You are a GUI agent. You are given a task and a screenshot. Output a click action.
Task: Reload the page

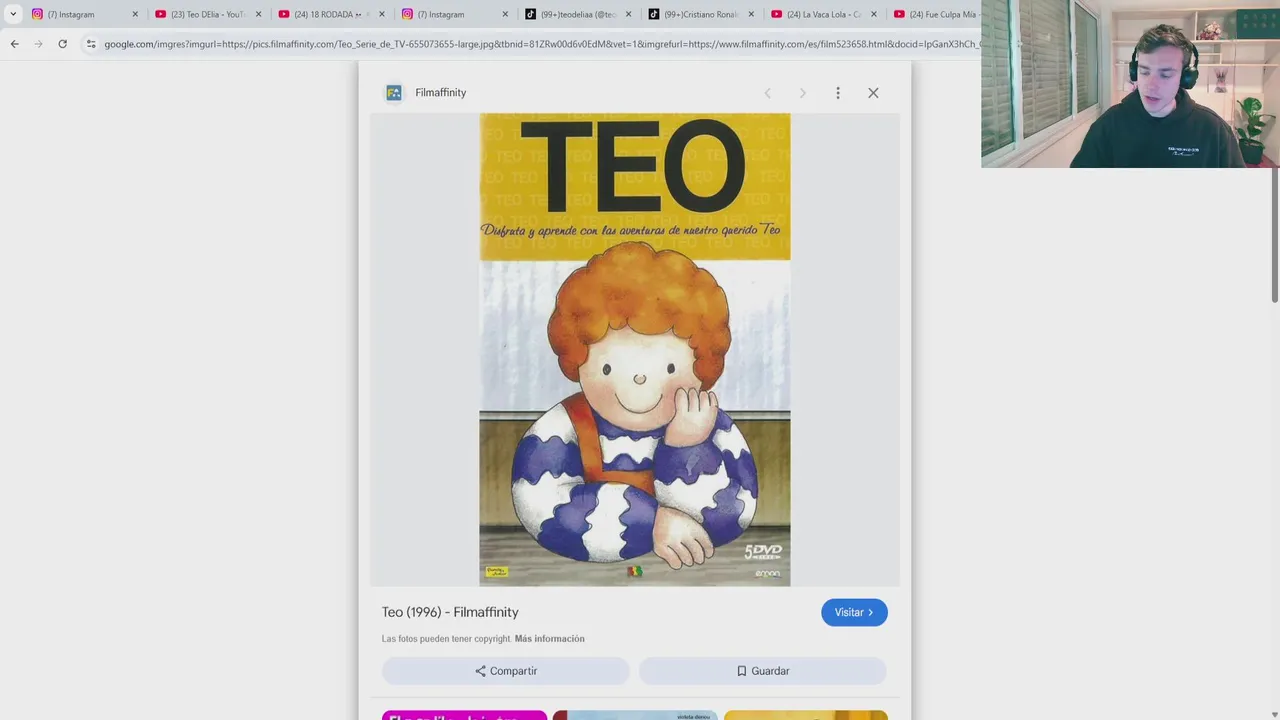point(62,44)
